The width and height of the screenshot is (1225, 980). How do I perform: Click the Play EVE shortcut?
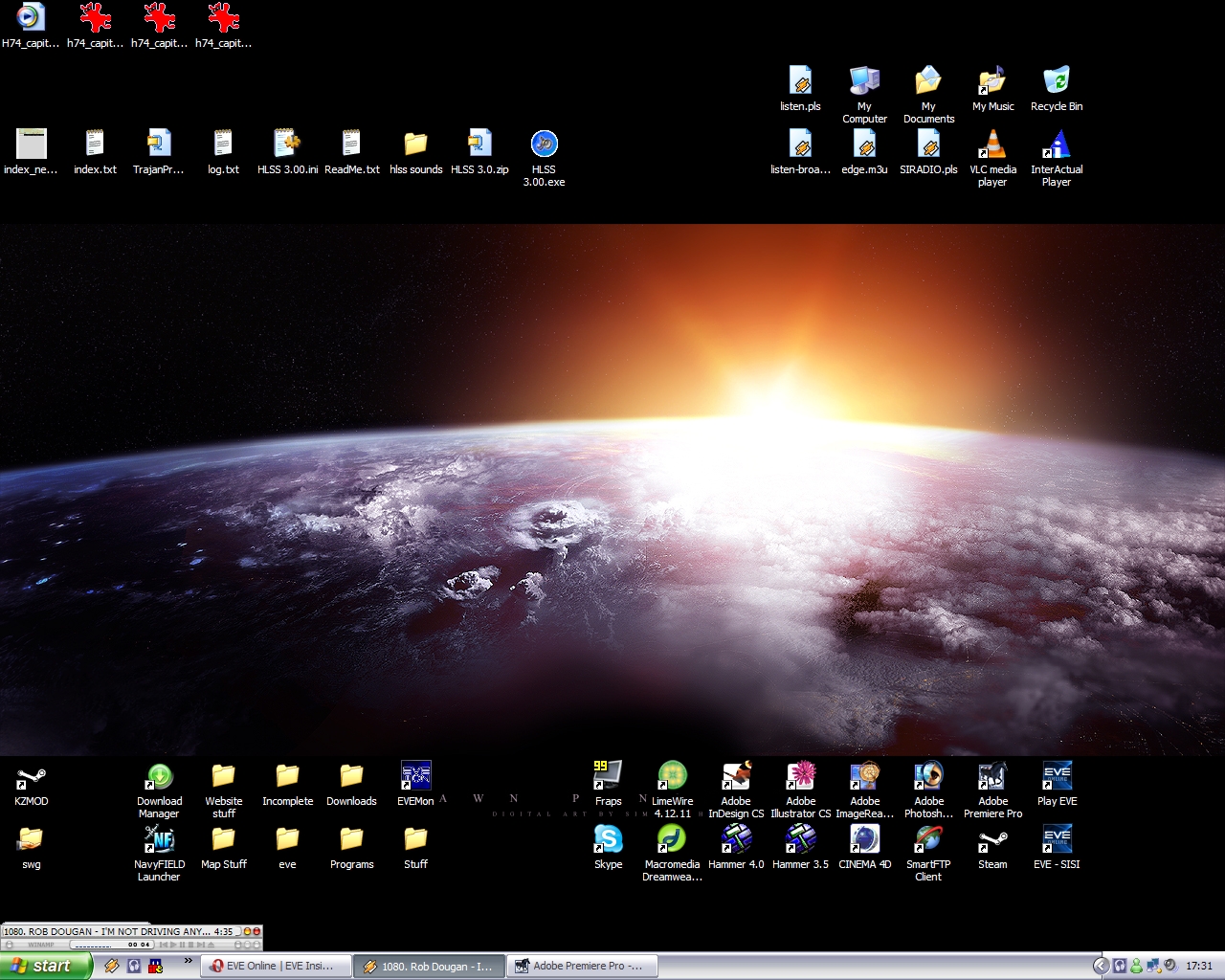coord(1057,776)
